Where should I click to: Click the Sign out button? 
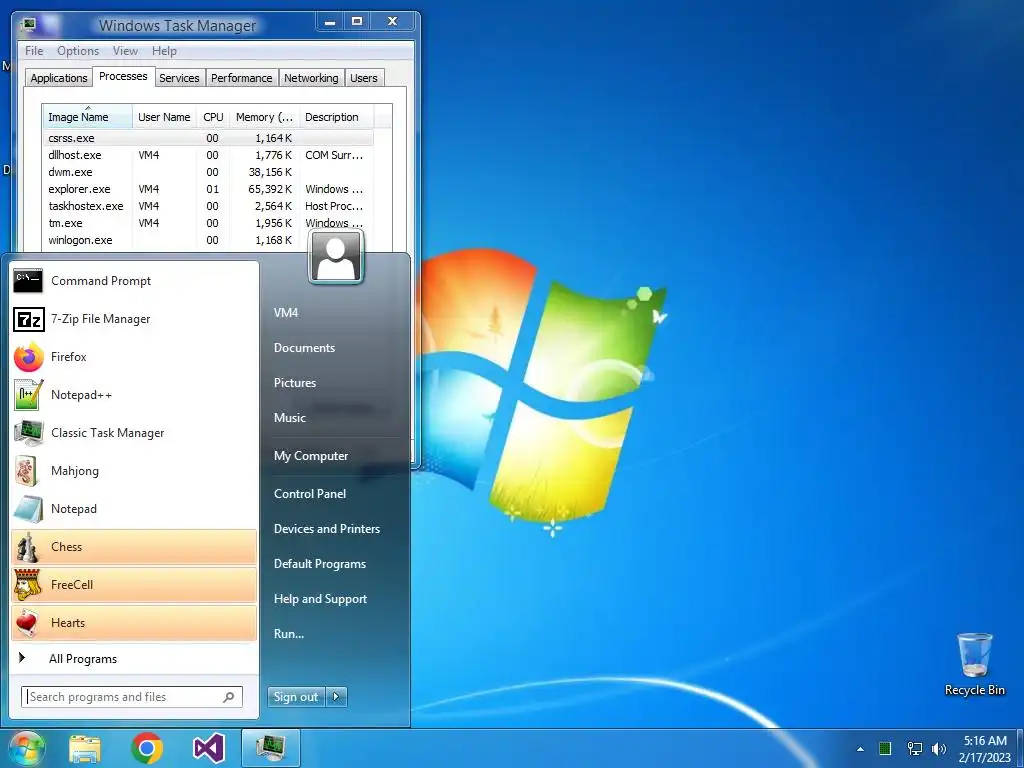(x=296, y=697)
